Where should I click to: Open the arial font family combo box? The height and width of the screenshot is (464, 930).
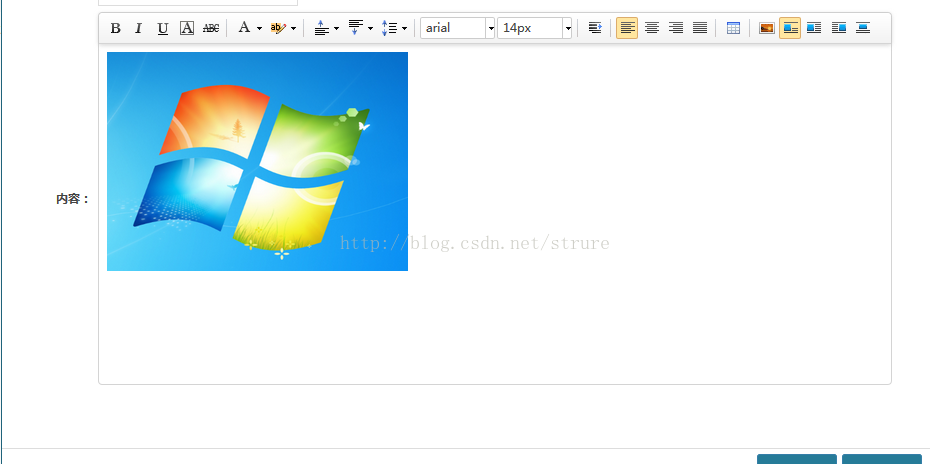coord(457,28)
